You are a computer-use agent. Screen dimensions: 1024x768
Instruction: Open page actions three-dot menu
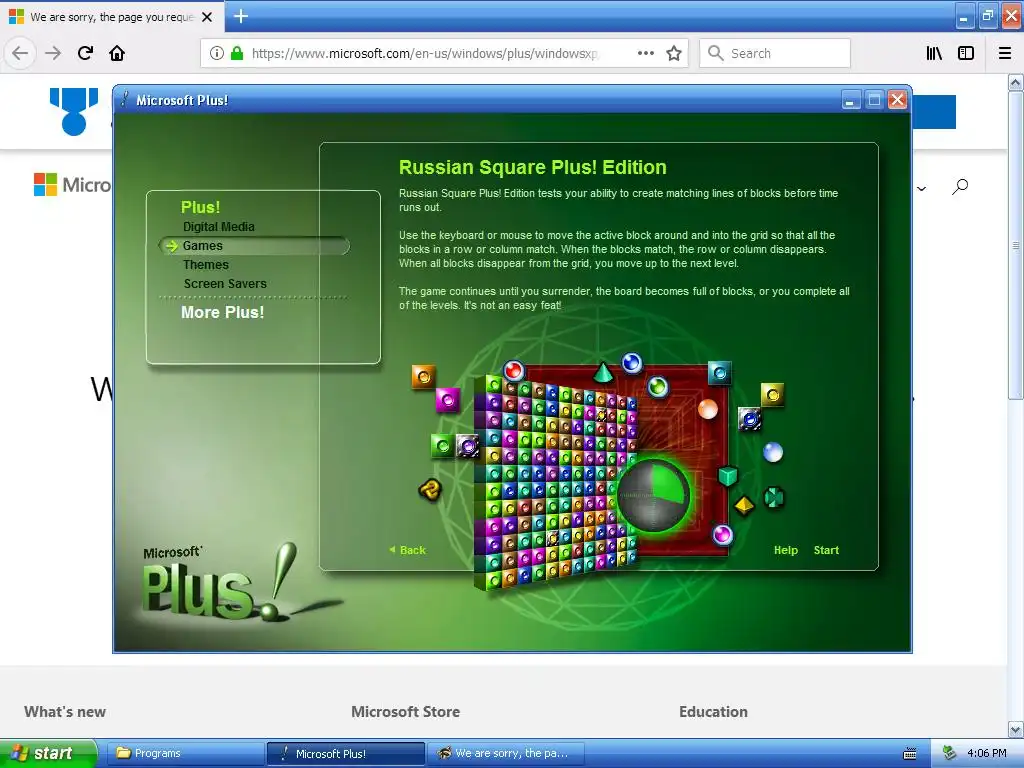click(x=645, y=53)
